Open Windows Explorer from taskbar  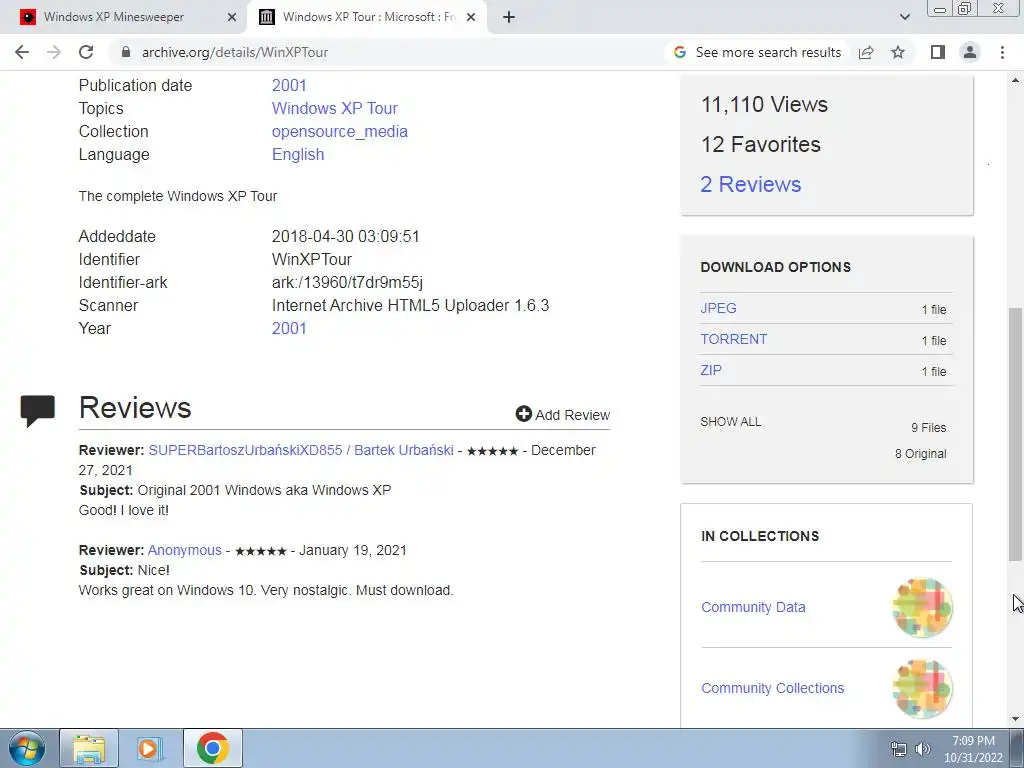(89, 748)
